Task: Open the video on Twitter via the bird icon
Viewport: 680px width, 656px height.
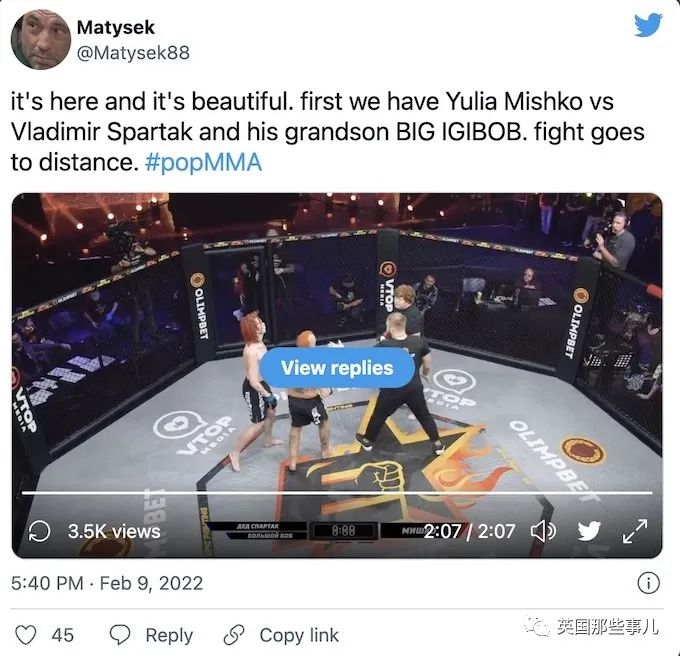Action: (589, 531)
